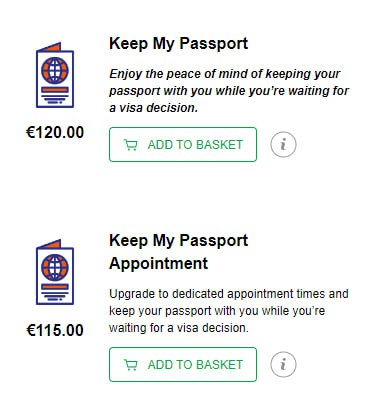Image resolution: width=376 pixels, height=409 pixels.
Task: Click the cart icon in second basket button
Action: 130,365
